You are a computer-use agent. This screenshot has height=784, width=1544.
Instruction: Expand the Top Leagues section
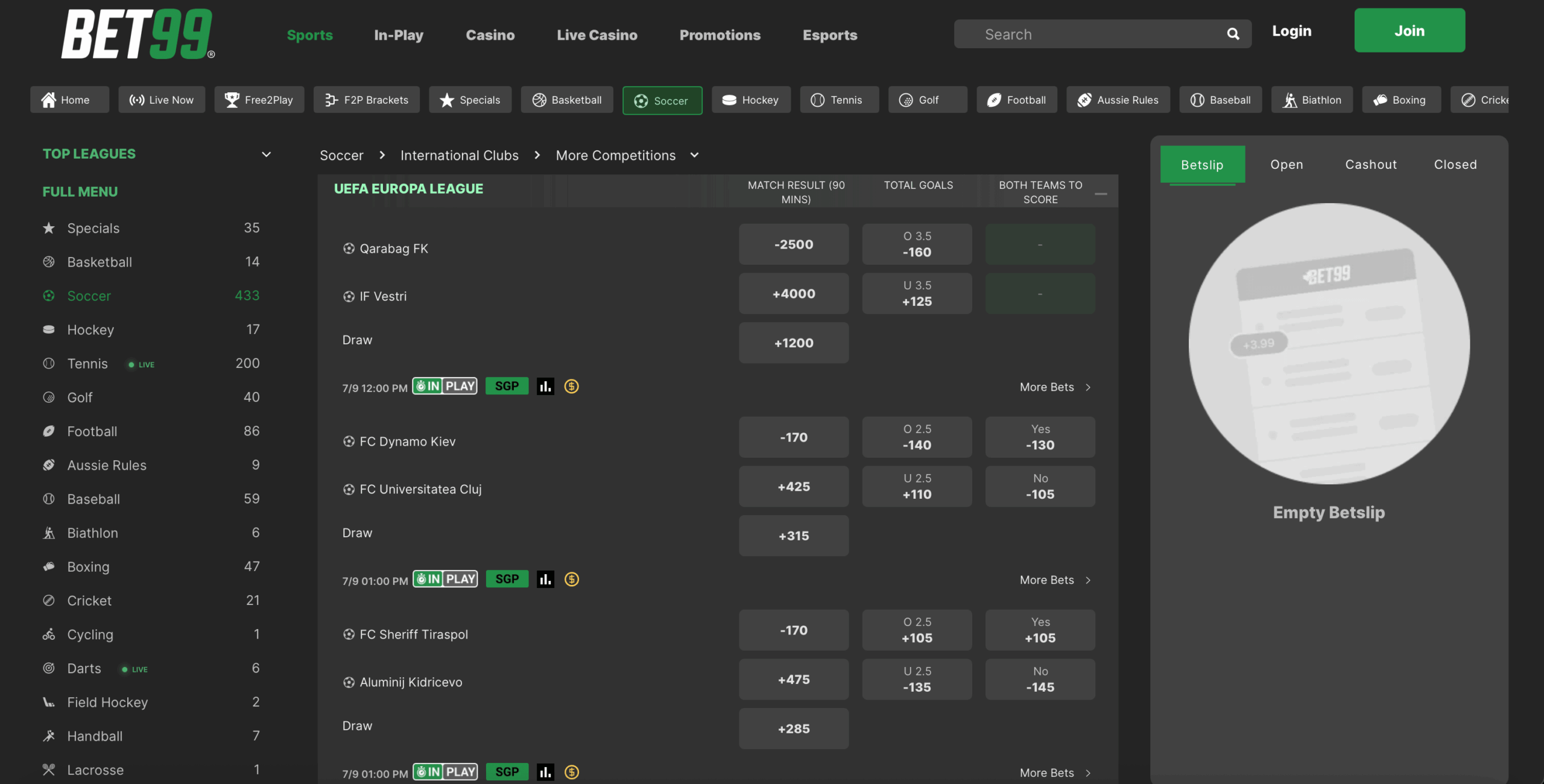(x=266, y=154)
